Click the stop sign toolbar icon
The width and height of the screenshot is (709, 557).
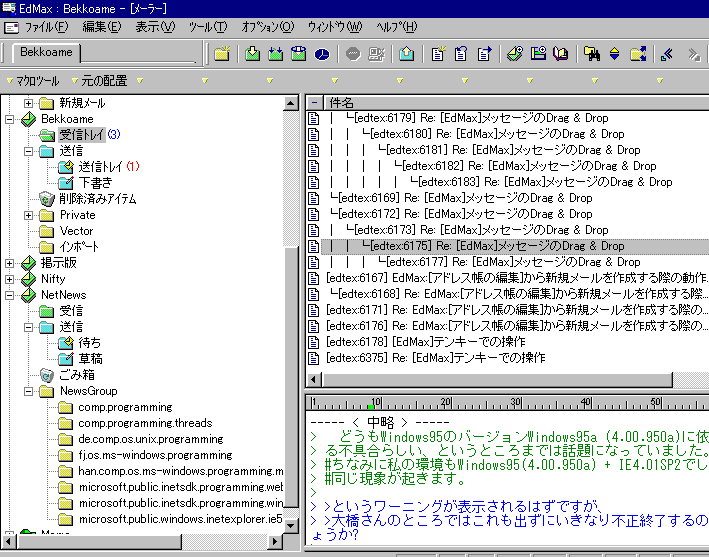(353, 54)
